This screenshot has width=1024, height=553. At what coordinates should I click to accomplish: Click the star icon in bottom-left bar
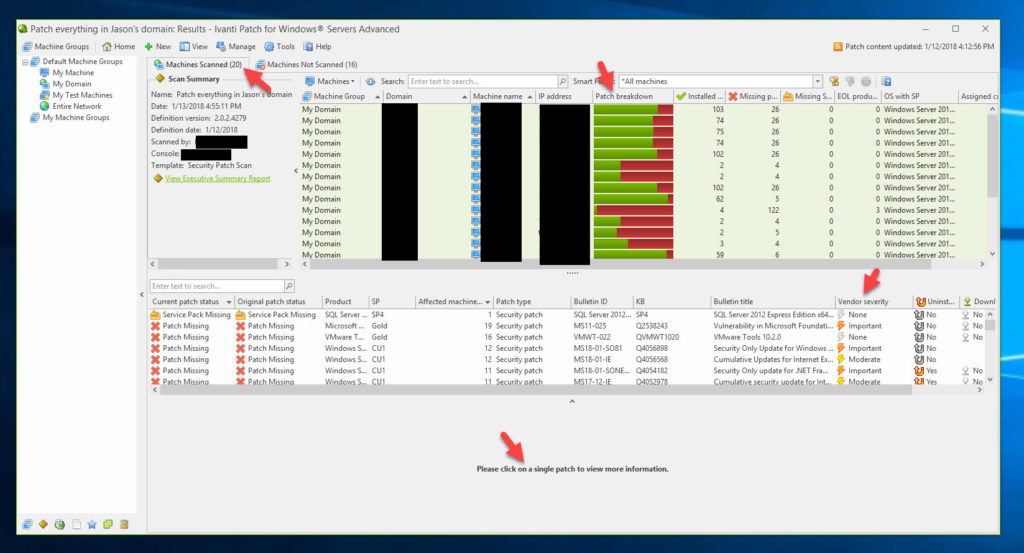[x=92, y=524]
